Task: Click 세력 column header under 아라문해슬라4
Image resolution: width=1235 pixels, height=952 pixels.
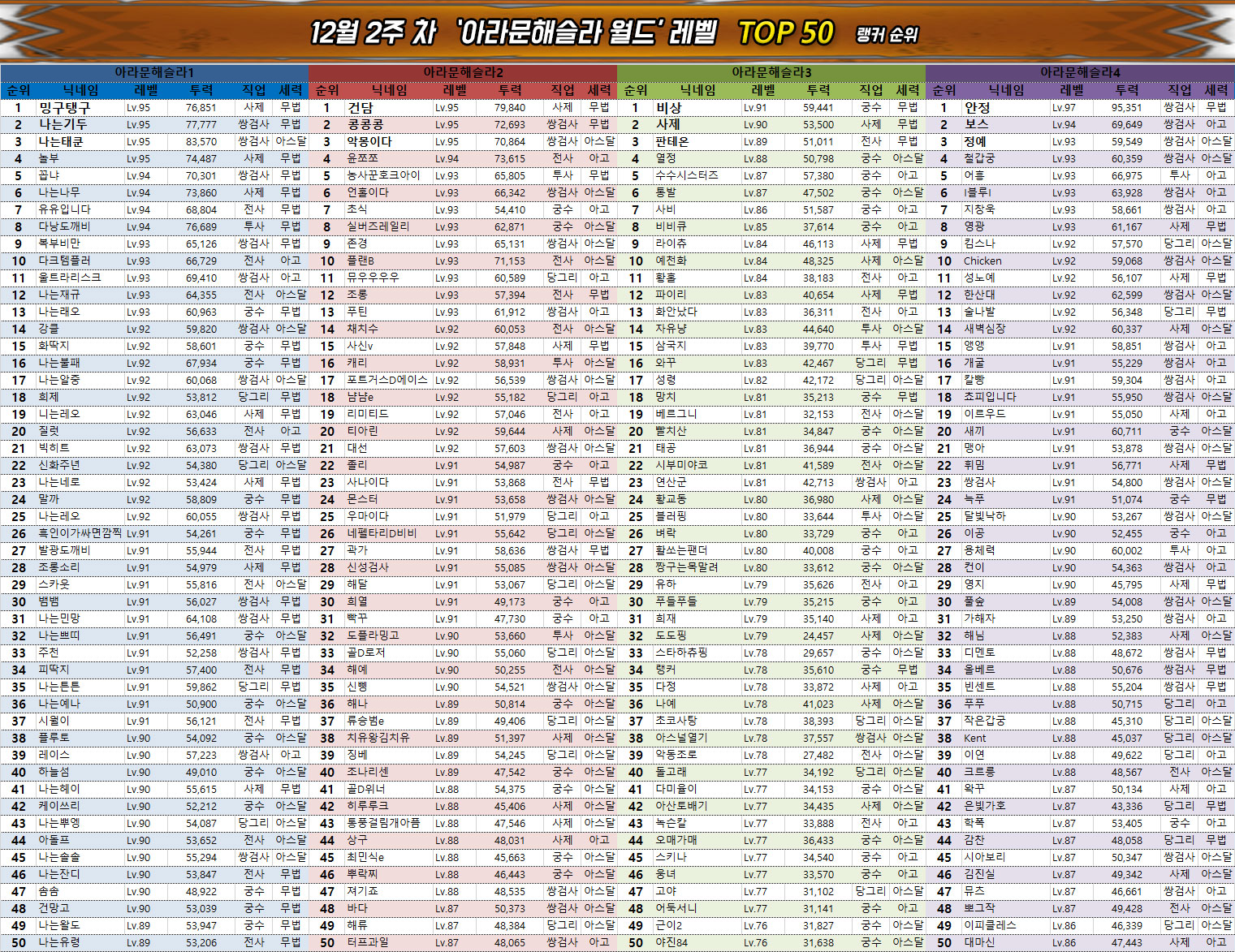Action: 1216,90
